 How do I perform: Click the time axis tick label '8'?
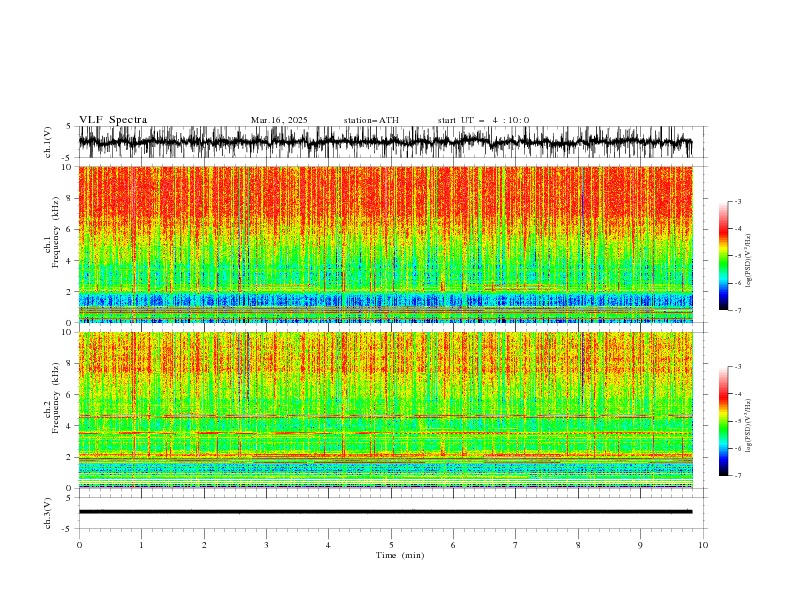tap(578, 545)
